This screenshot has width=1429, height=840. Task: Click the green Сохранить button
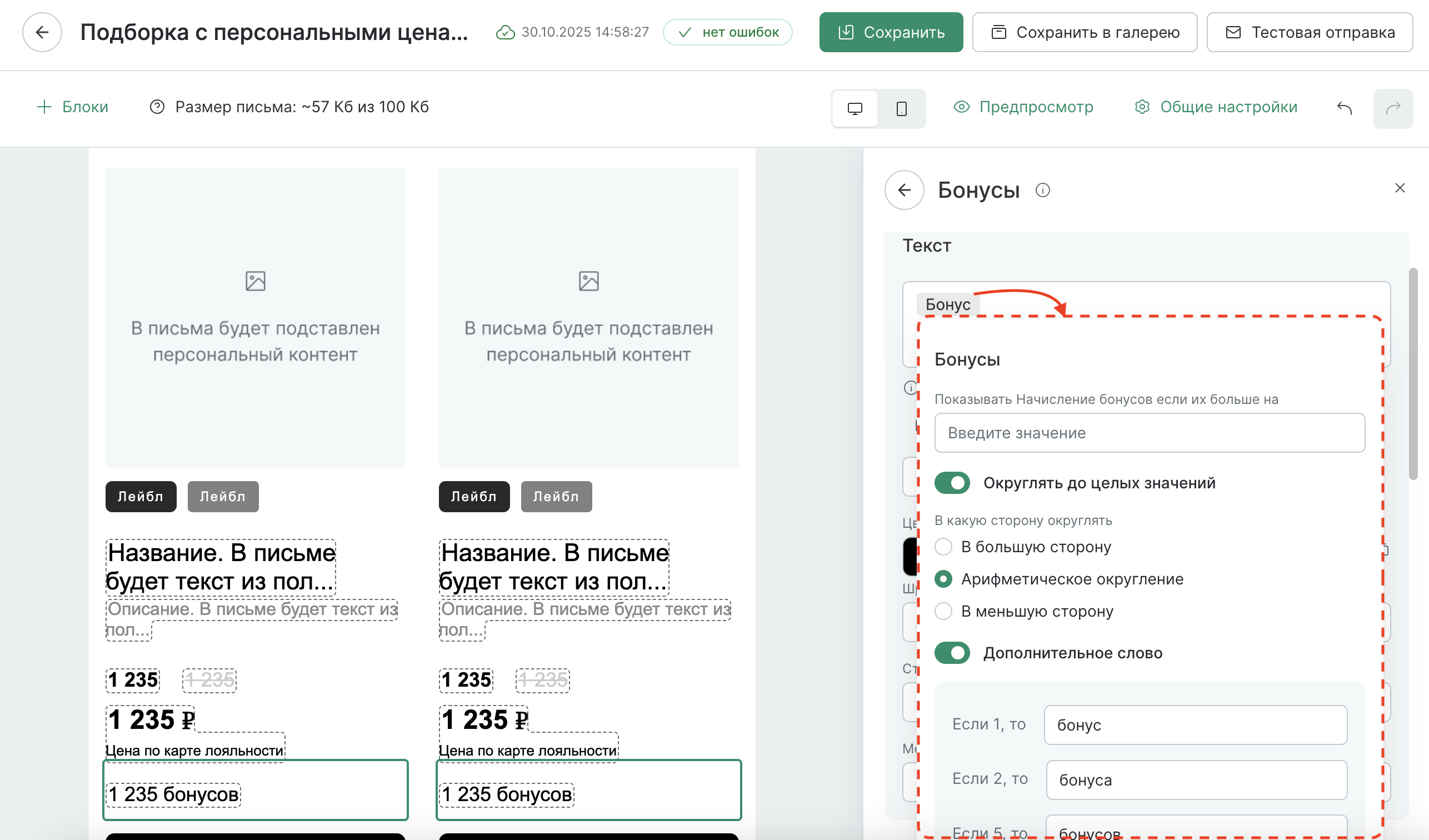click(x=890, y=32)
